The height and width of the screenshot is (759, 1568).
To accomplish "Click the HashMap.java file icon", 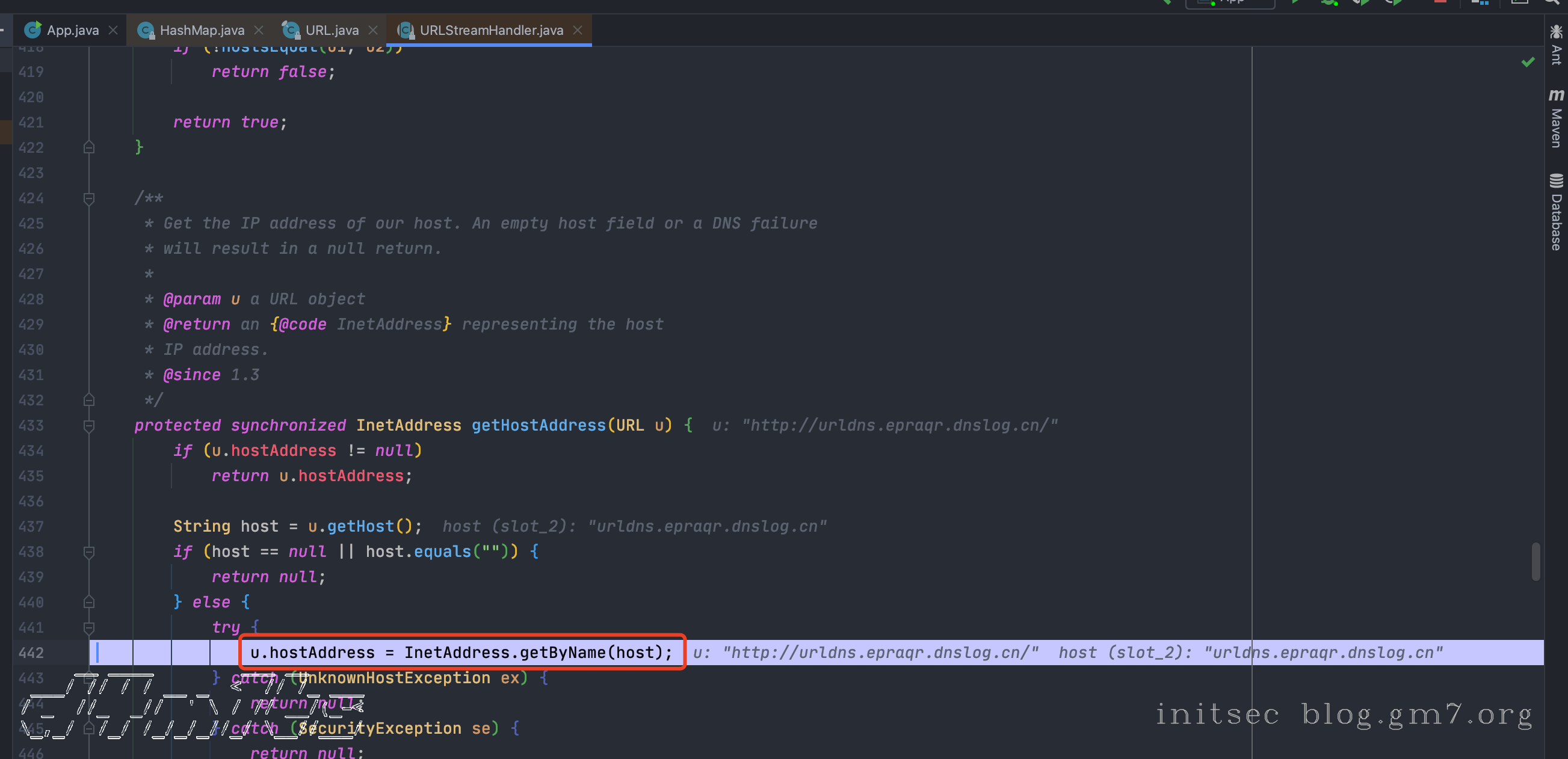I will click(145, 30).
